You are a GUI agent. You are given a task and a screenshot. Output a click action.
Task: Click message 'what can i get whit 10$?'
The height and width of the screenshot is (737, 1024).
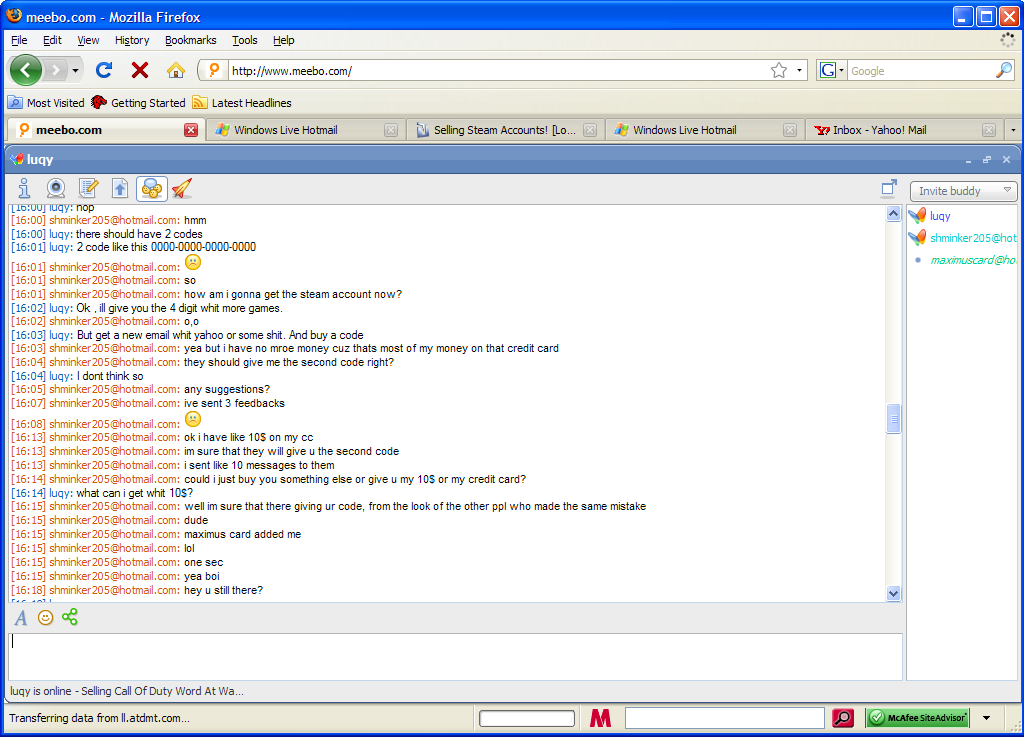pyautogui.click(x=135, y=493)
